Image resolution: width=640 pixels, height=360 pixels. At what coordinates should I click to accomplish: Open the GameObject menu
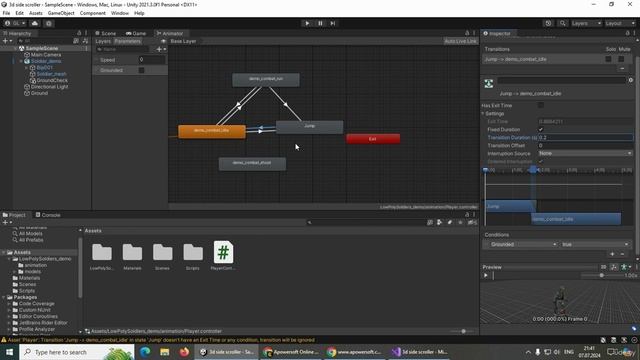coord(61,13)
